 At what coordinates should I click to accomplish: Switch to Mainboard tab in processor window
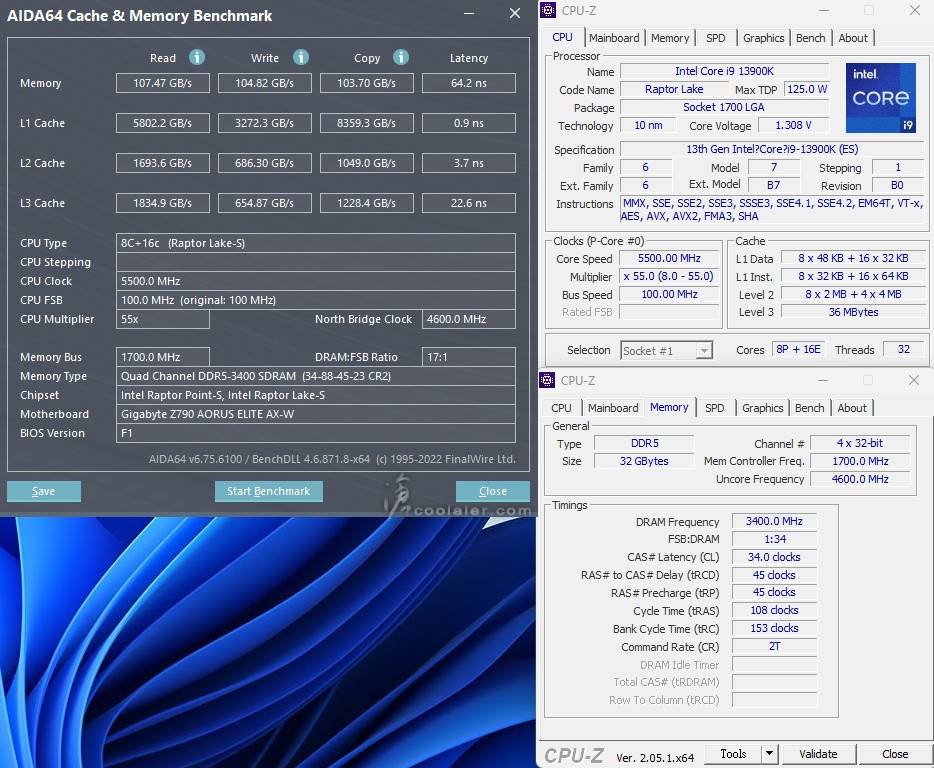point(614,38)
